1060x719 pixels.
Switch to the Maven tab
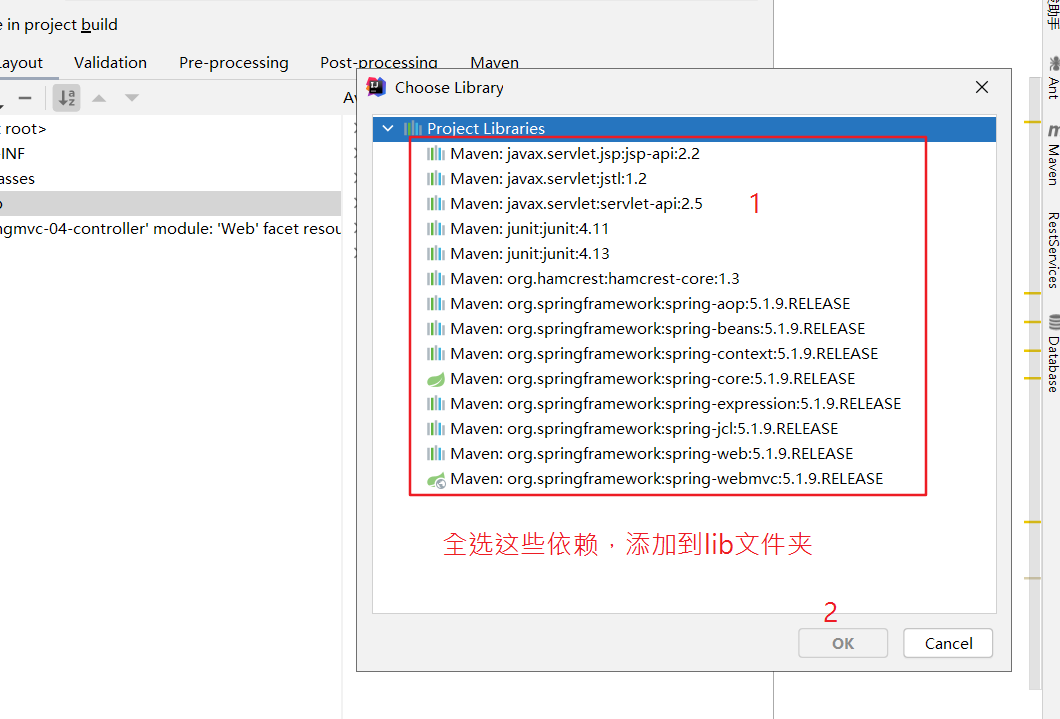tap(494, 61)
